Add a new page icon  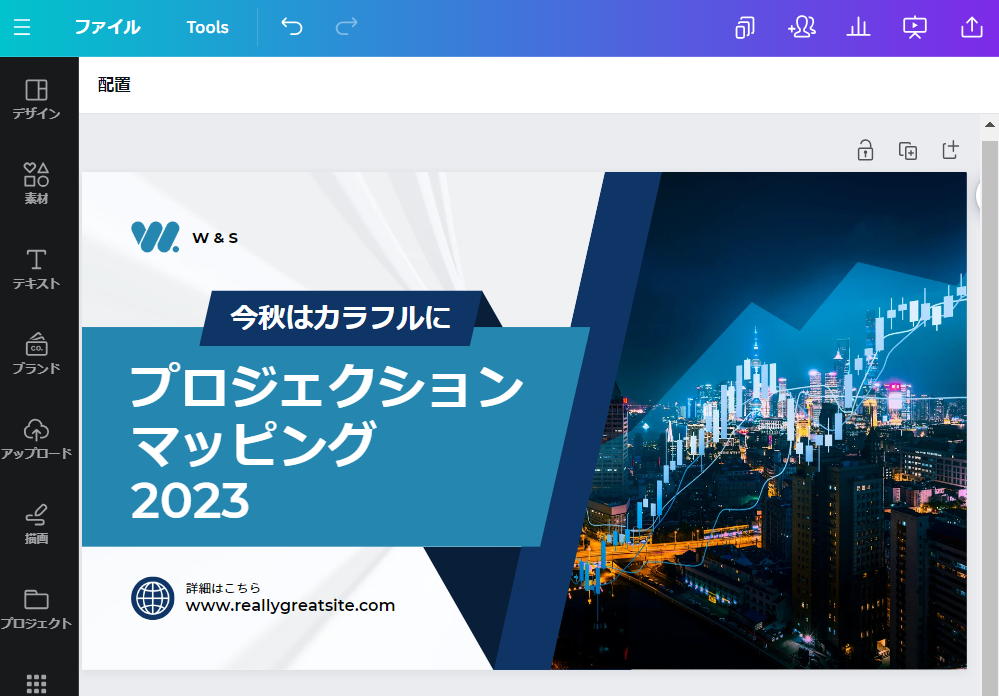950,150
